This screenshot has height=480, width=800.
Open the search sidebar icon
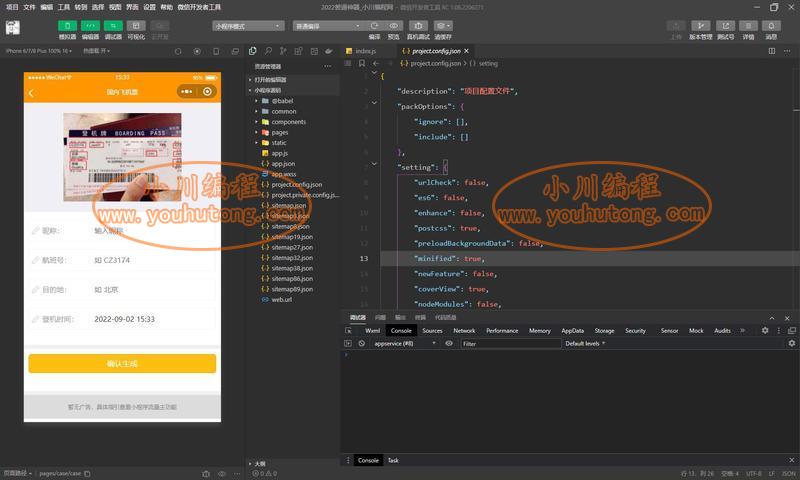pos(268,51)
